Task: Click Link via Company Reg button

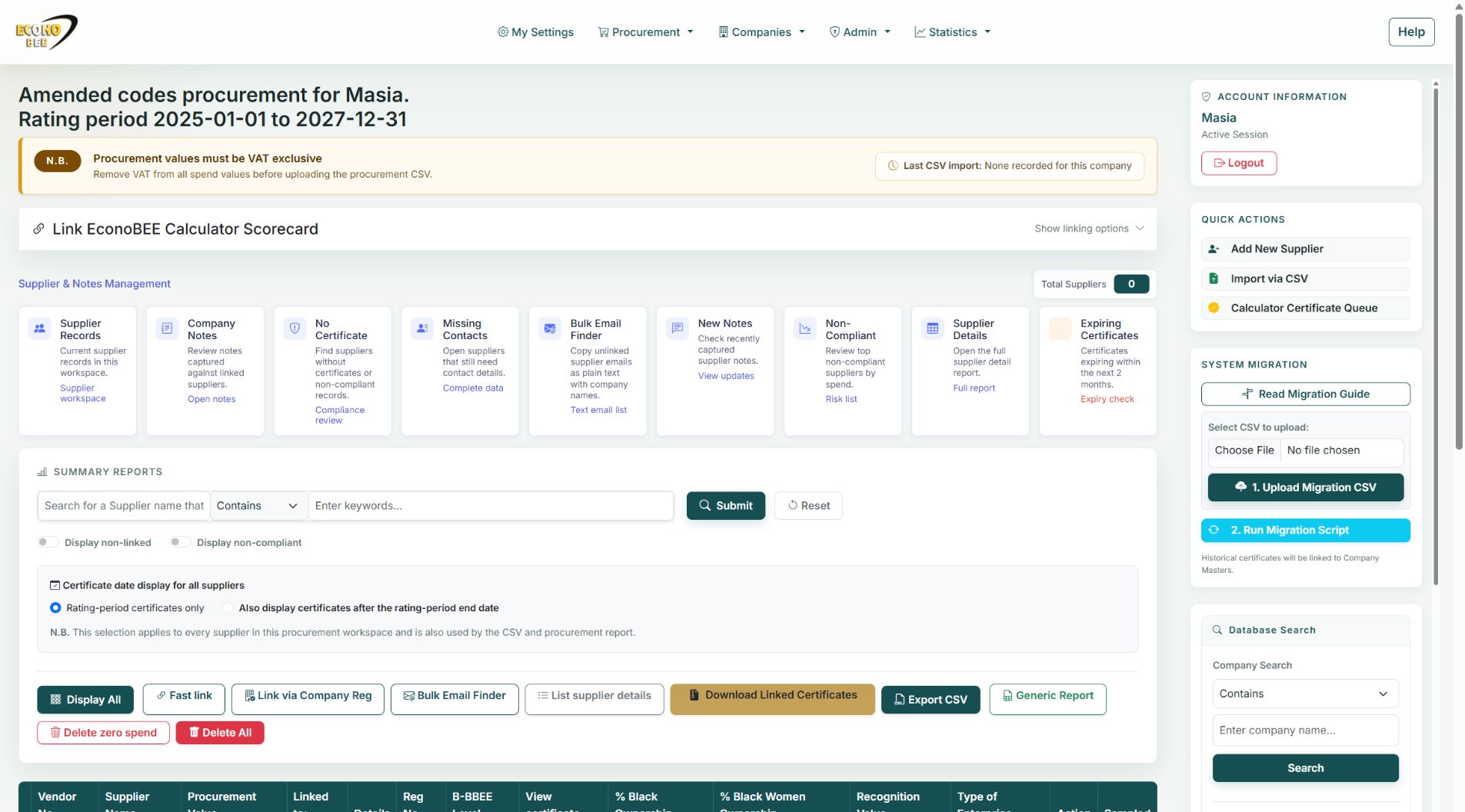Action: coord(308,699)
